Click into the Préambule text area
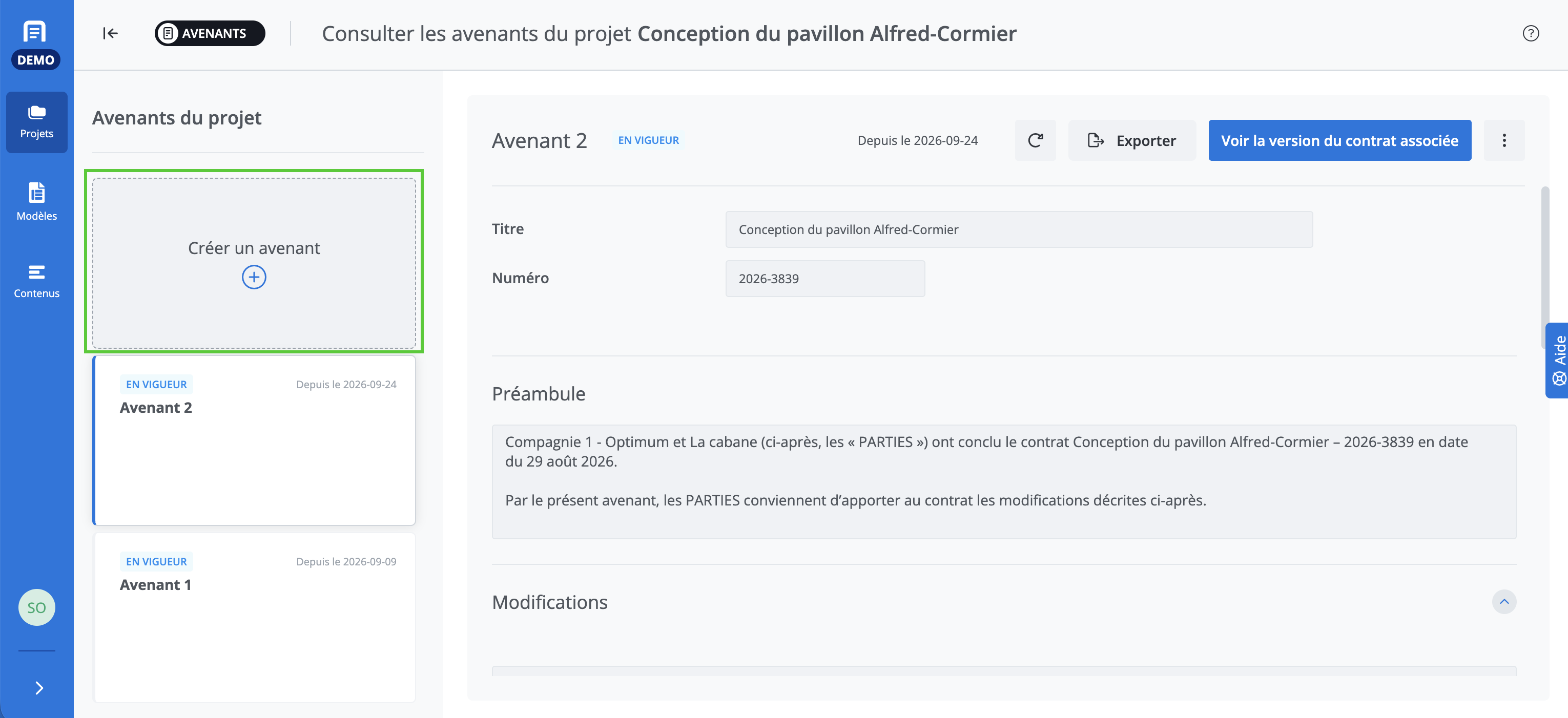The height and width of the screenshot is (718, 1568). (1004, 482)
